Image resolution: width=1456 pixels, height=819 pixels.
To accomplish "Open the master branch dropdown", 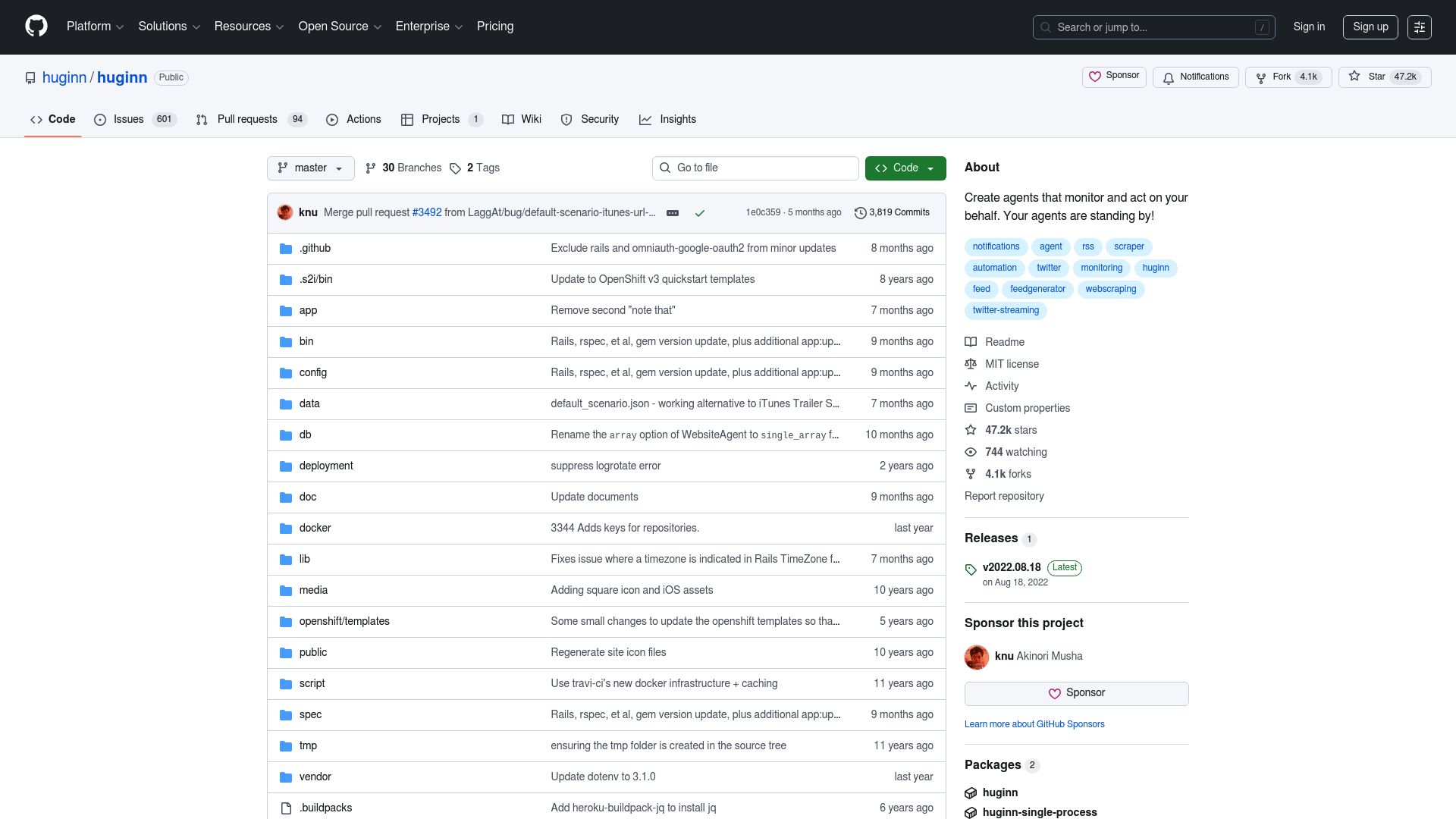I will (311, 168).
